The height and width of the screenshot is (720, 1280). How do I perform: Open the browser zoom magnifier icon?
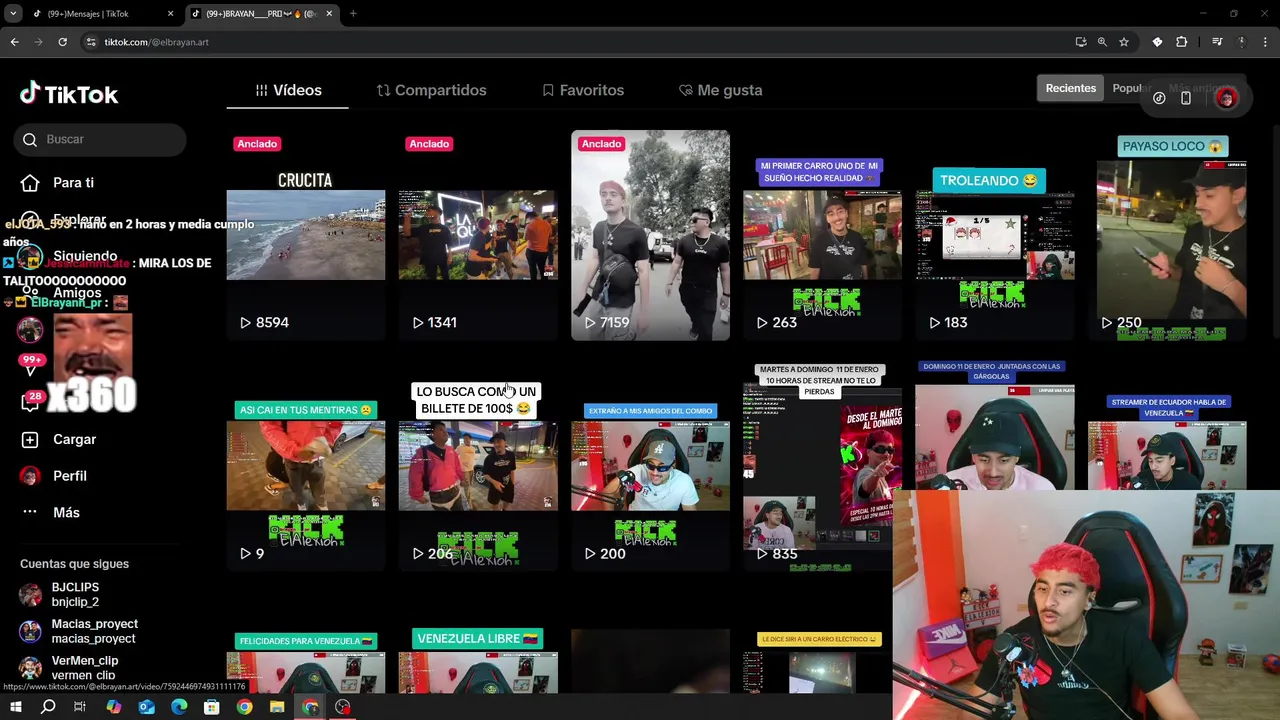click(1102, 42)
